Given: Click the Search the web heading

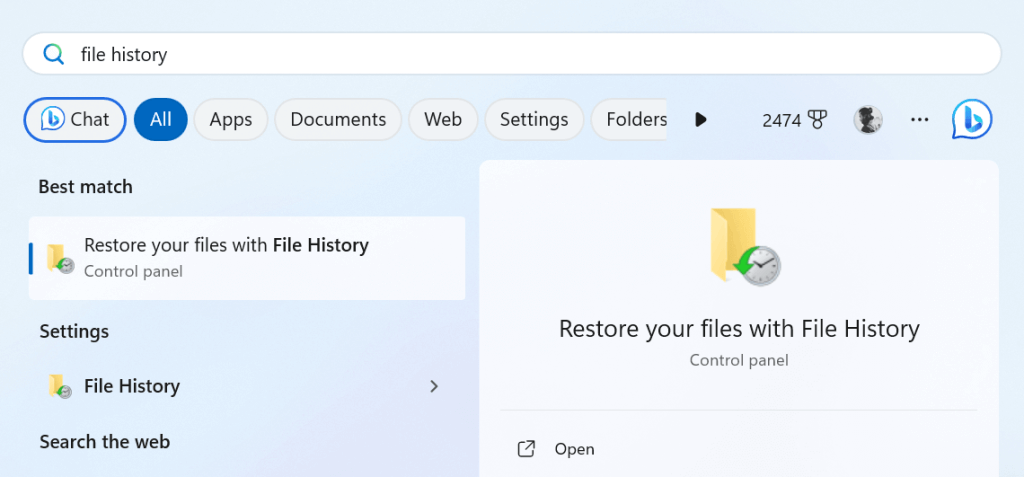Looking at the screenshot, I should [x=104, y=442].
